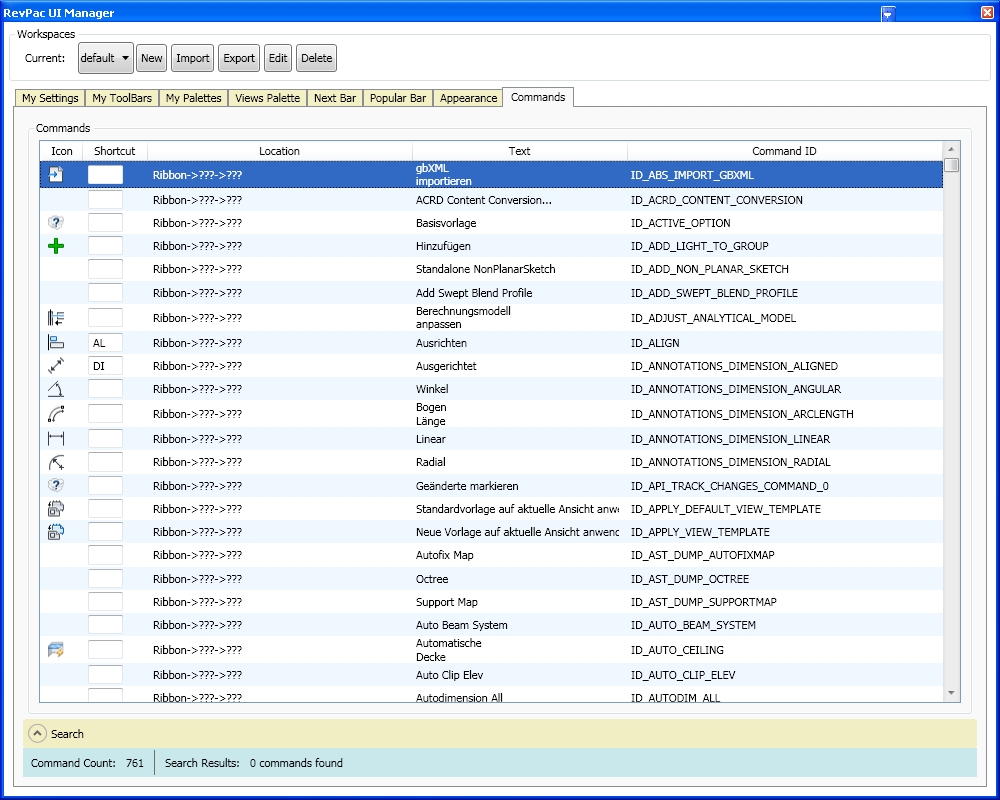Click shortcut field containing AL

(105, 343)
